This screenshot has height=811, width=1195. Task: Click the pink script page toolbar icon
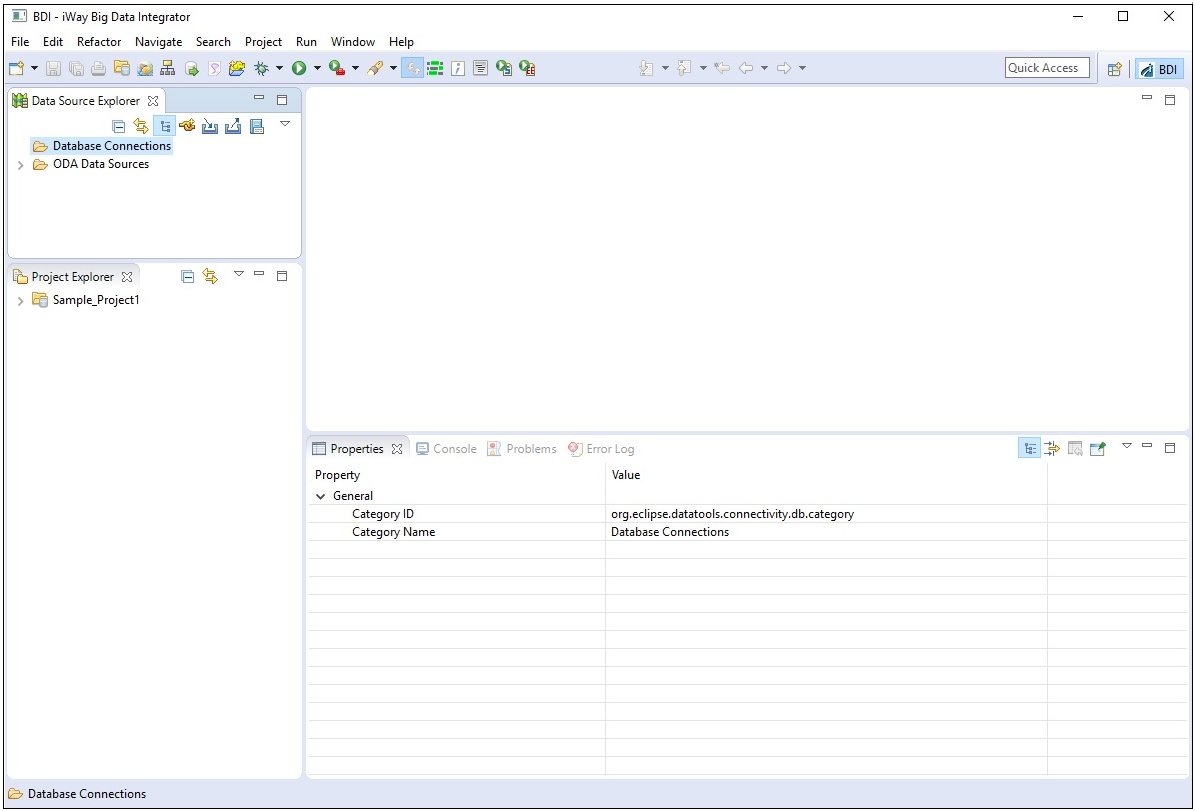pos(214,69)
